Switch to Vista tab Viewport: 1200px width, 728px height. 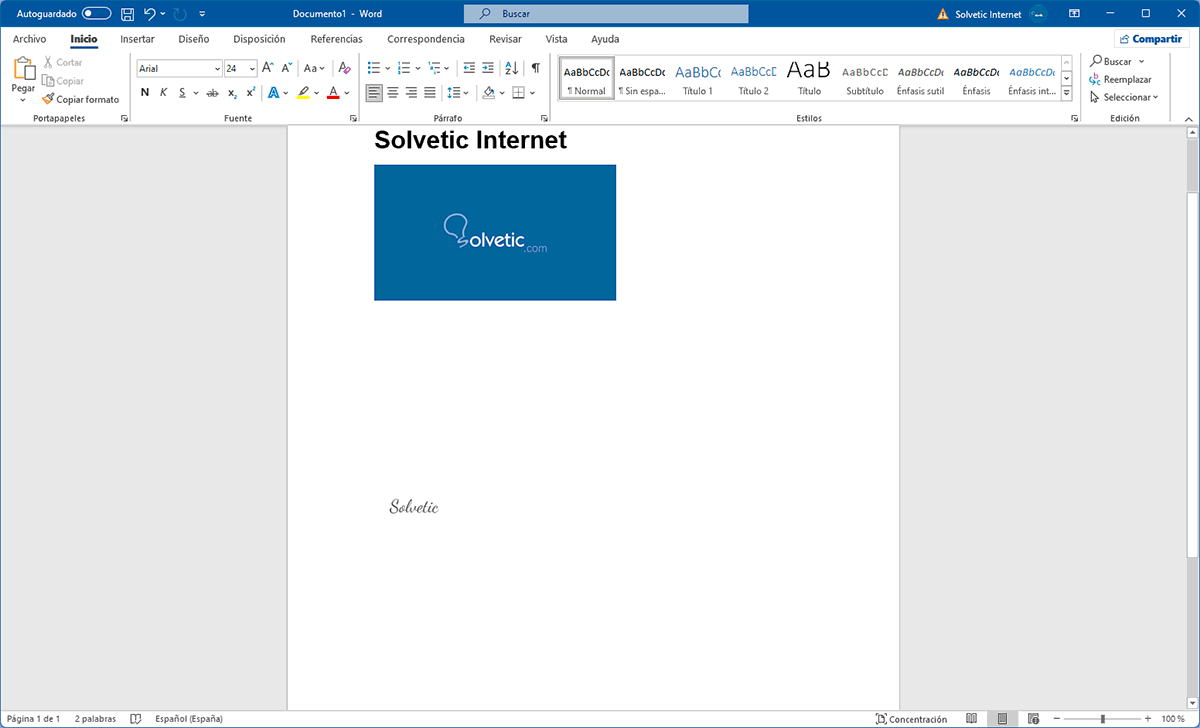pyautogui.click(x=556, y=39)
